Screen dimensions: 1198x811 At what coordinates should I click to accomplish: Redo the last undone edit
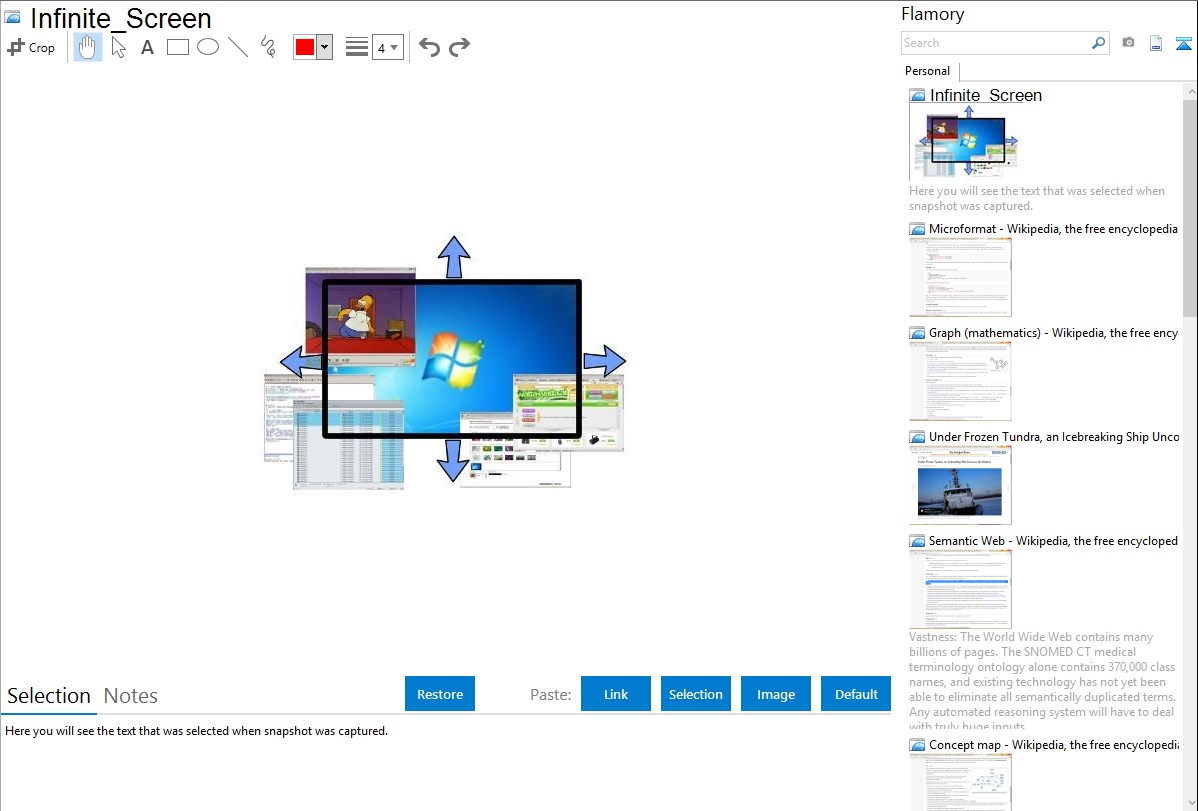459,47
